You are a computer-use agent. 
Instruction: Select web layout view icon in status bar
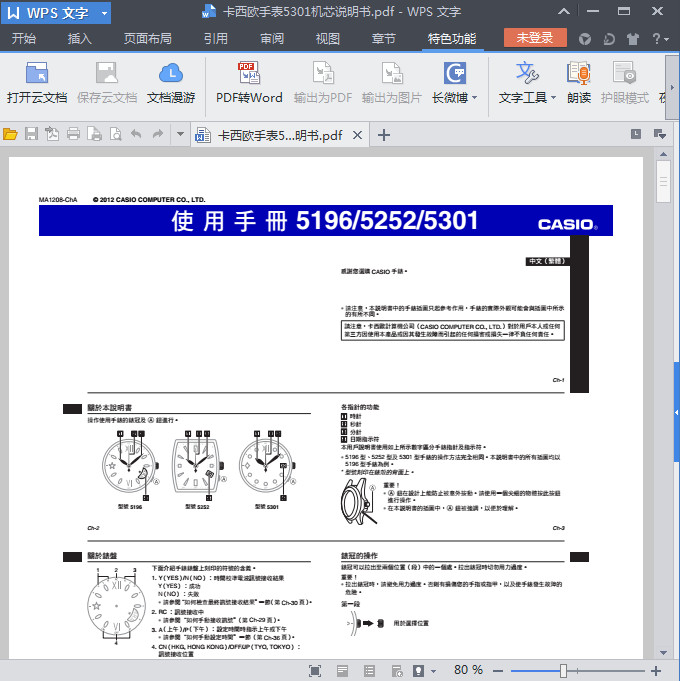[x=397, y=671]
